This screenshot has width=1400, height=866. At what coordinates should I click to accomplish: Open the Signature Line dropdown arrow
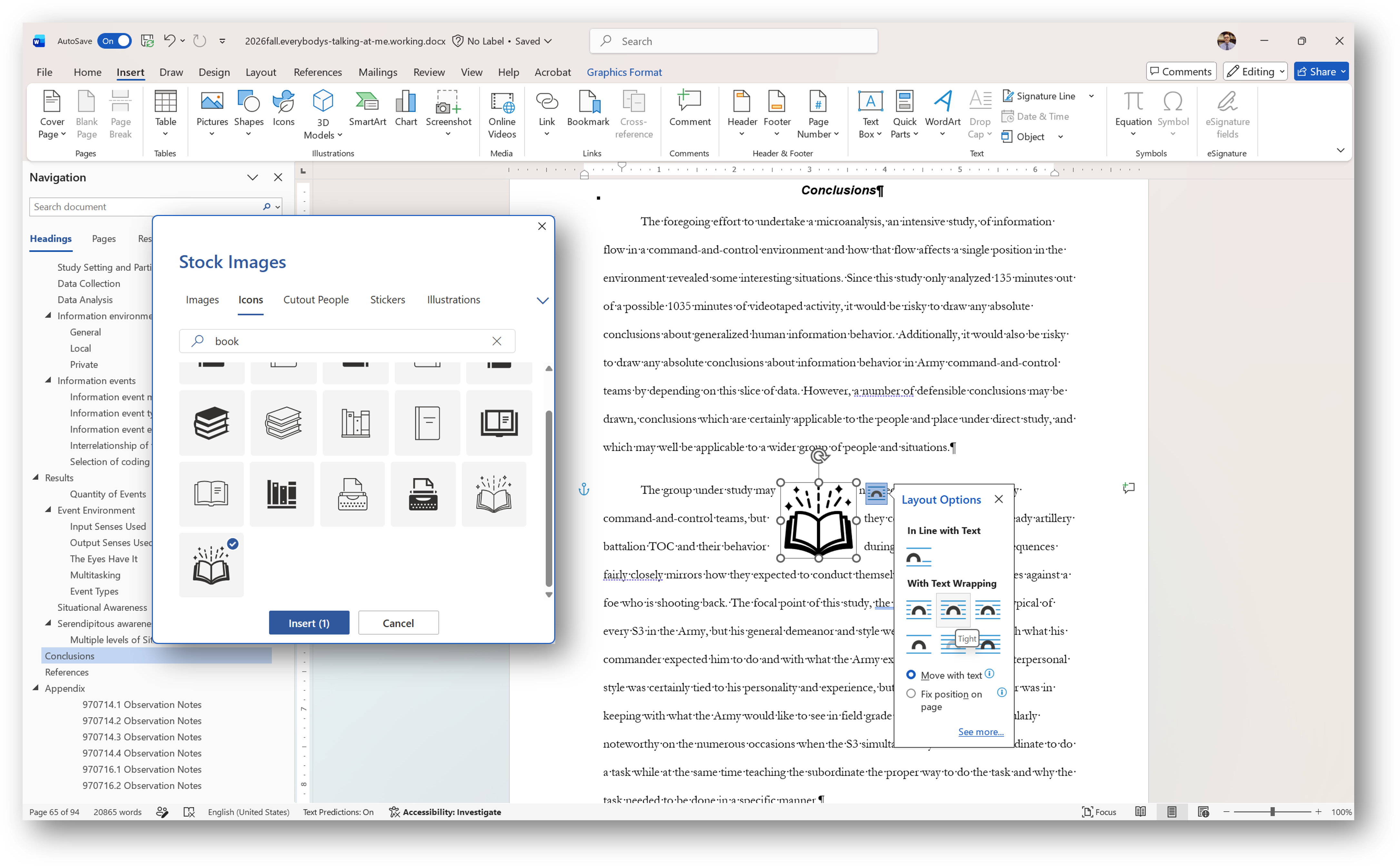[1091, 96]
